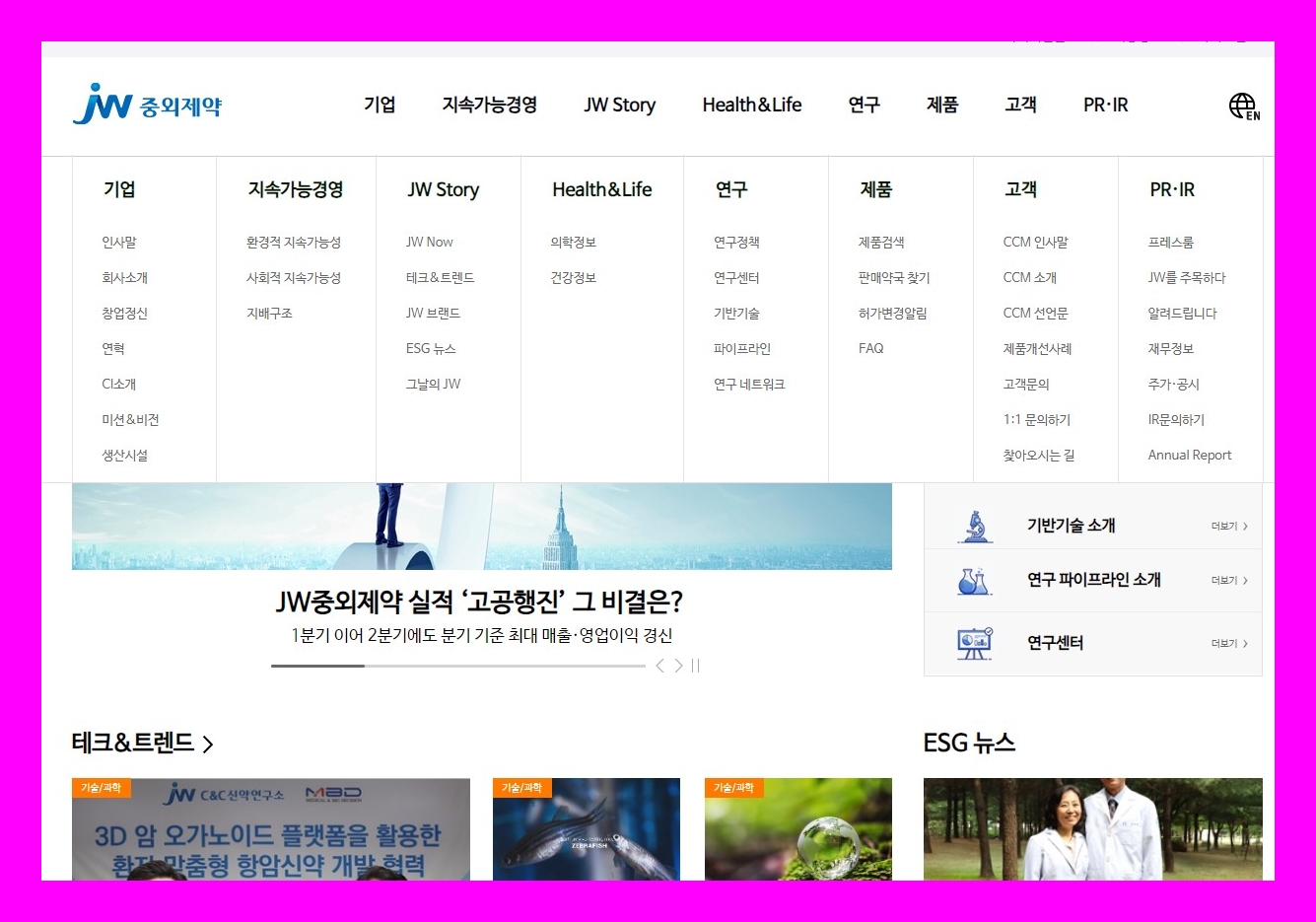The image size is (1316, 922).
Task: Click the JW중외제약 logo
Action: pos(148,104)
